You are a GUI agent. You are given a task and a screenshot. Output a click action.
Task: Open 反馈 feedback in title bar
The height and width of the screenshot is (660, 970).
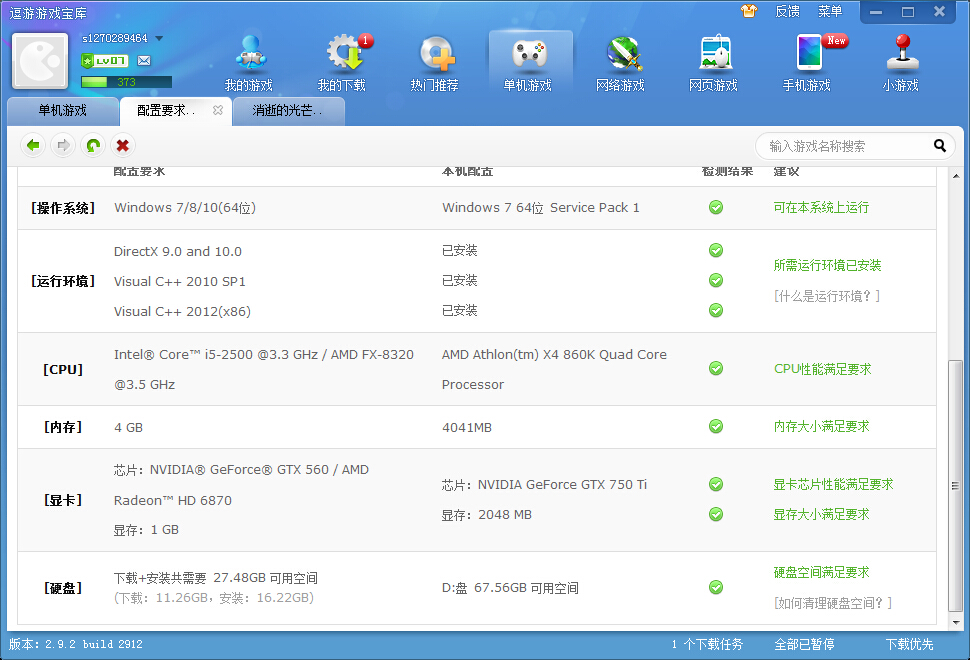click(x=787, y=12)
